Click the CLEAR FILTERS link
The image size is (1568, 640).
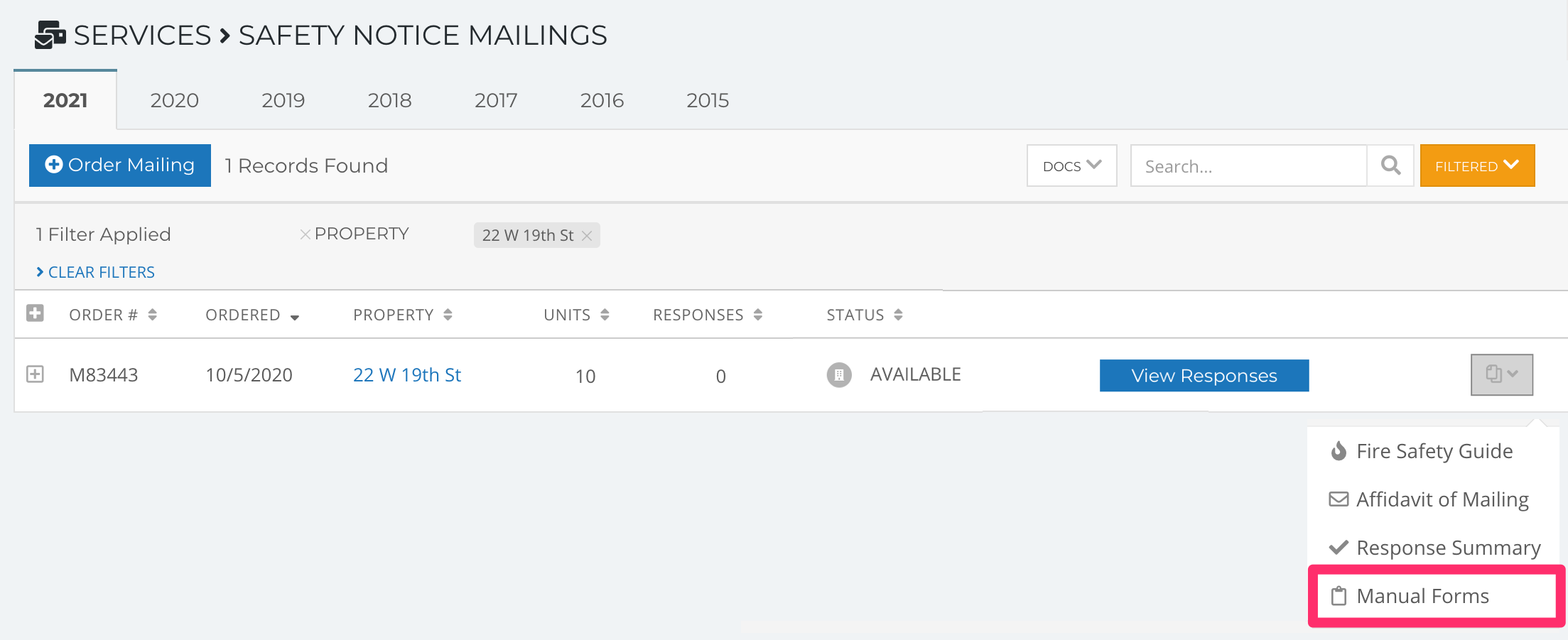[95, 272]
